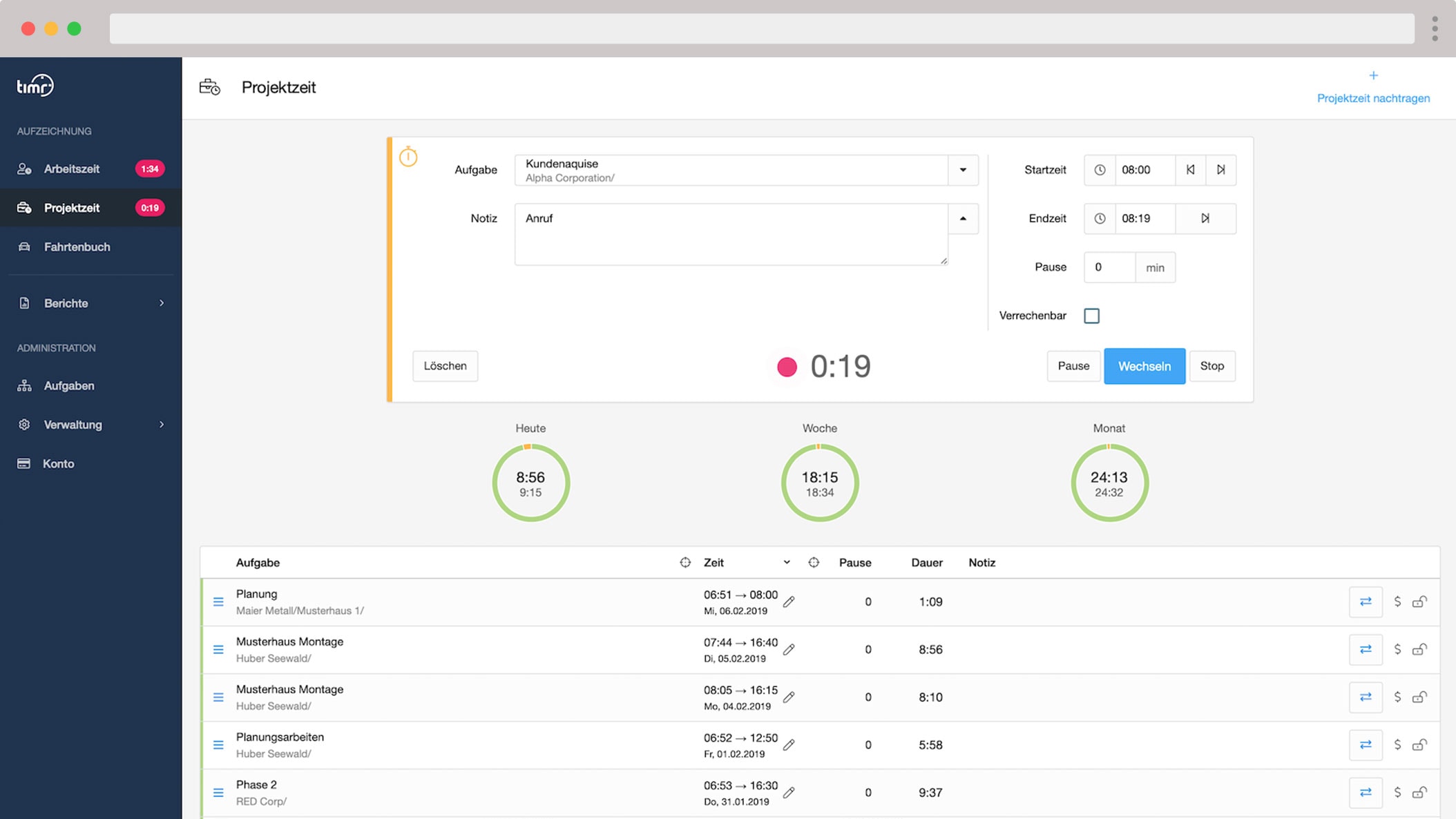1456x819 pixels.
Task: Click the drag handle icon of Musterhaus Montage 05.02.2019
Action: (x=218, y=650)
